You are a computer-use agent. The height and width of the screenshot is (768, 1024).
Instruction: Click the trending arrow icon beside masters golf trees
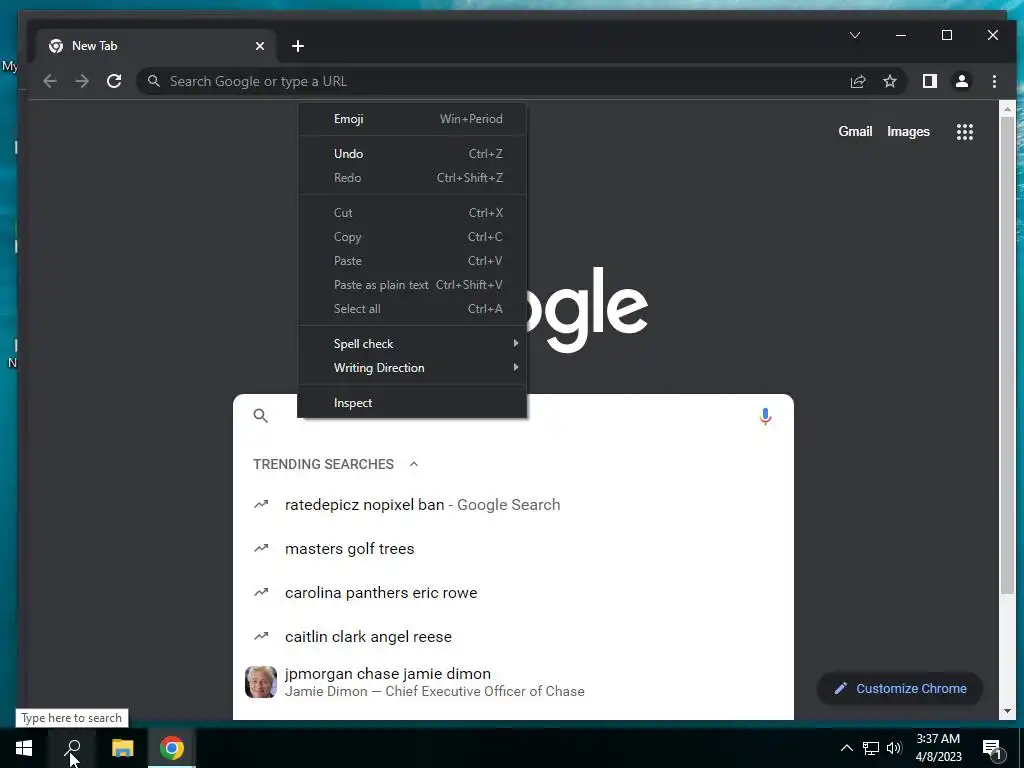point(261,549)
